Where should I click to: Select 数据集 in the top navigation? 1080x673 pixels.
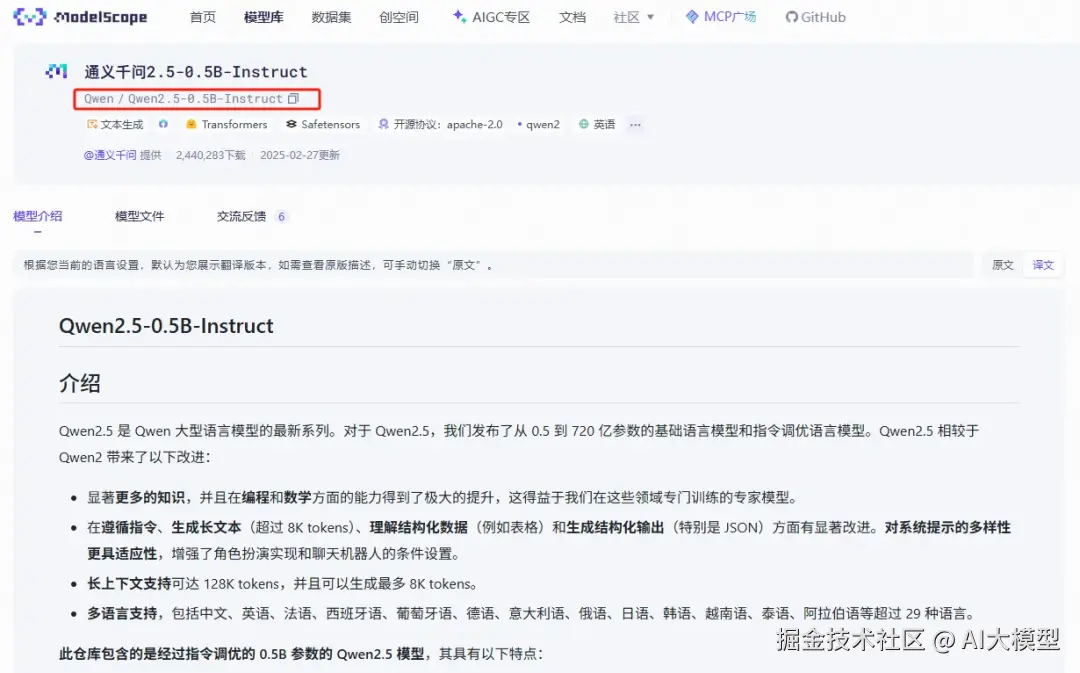tap(331, 16)
